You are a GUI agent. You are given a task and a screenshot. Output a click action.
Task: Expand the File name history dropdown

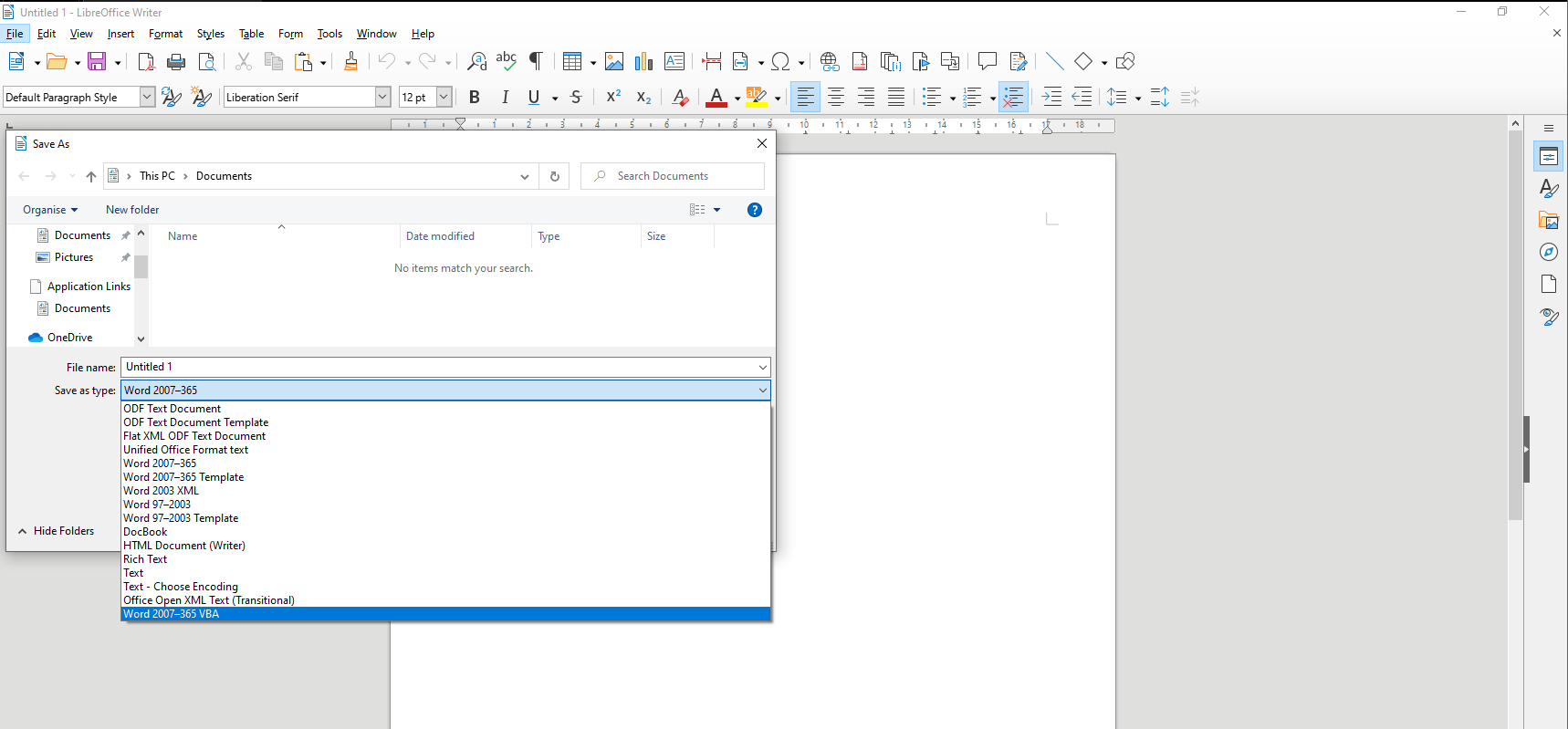763,367
